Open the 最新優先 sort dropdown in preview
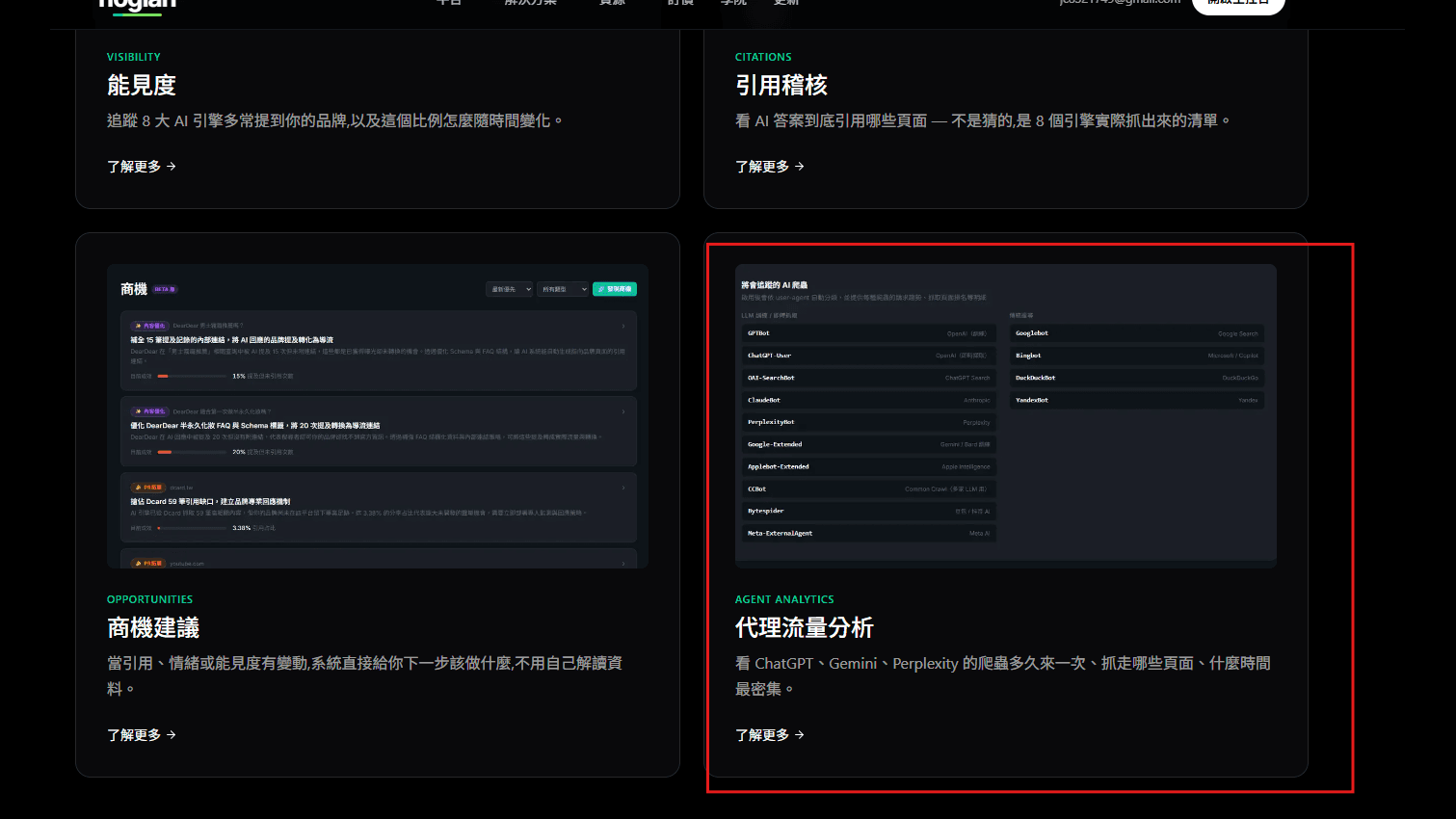The image size is (1456, 819). click(510, 289)
